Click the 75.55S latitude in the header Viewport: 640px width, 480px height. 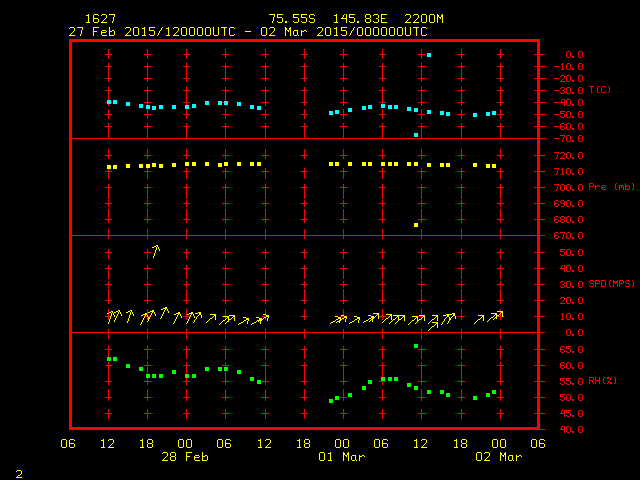(290, 19)
